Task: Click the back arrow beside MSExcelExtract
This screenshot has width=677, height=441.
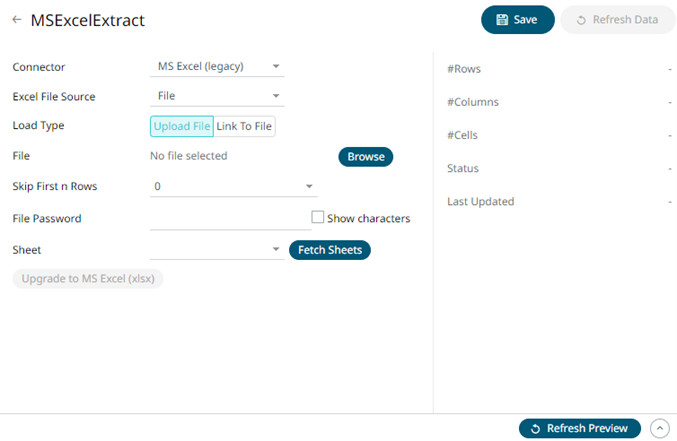Action: coord(16,20)
